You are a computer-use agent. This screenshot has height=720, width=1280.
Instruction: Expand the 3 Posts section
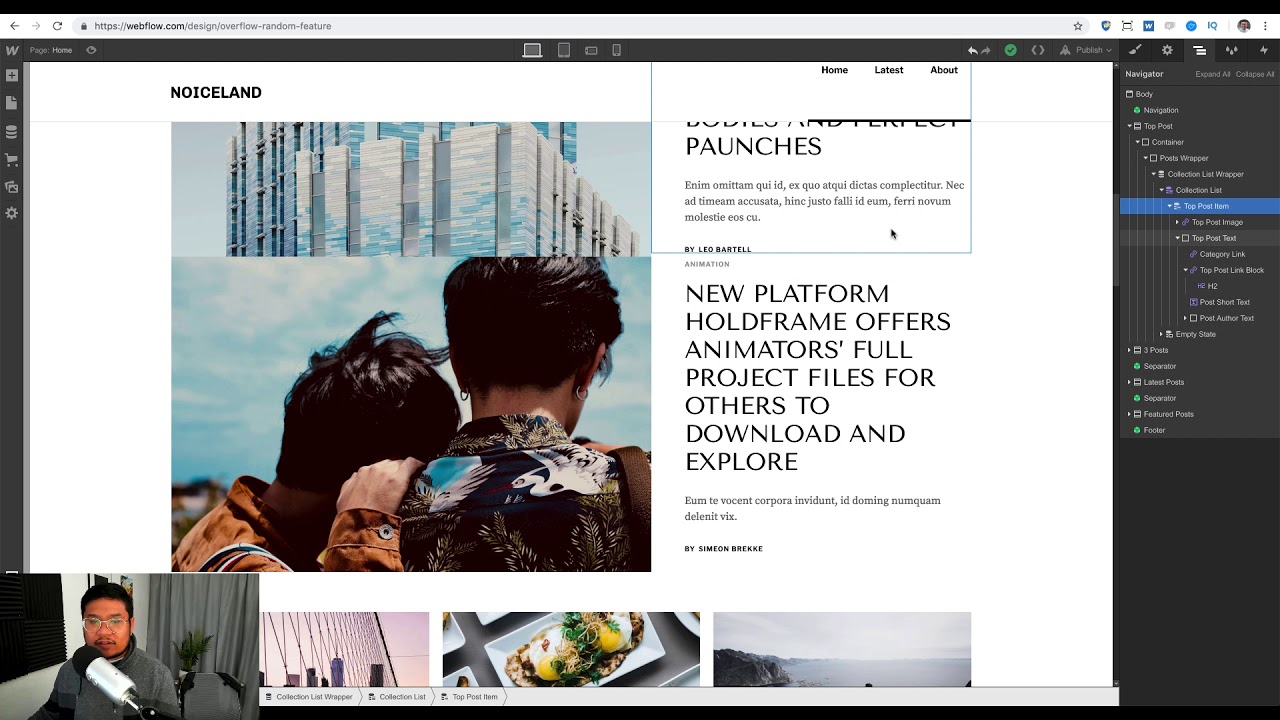1129,350
